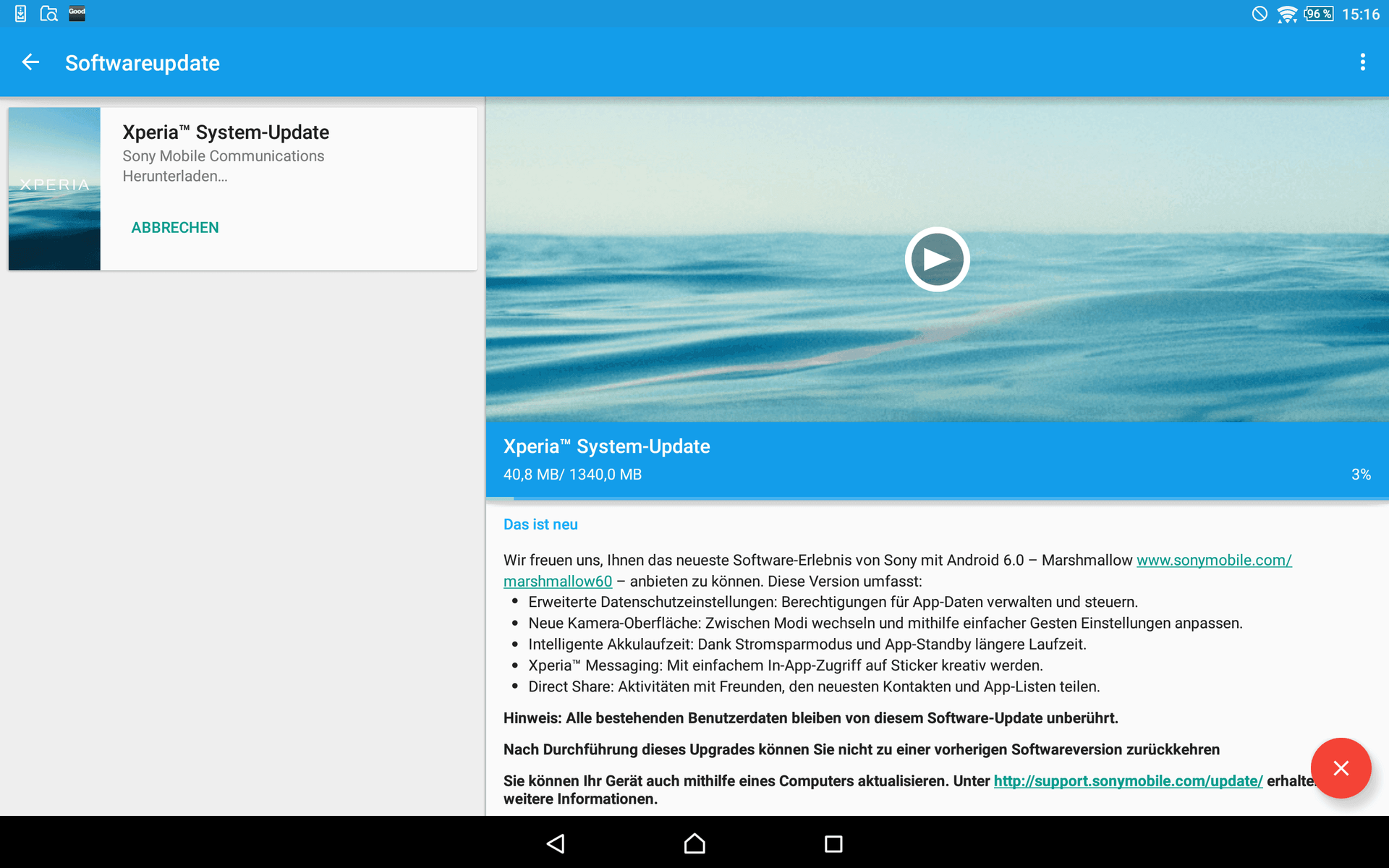The height and width of the screenshot is (868, 1389).
Task: Tap the 96 % battery indicator
Action: tap(1319, 14)
